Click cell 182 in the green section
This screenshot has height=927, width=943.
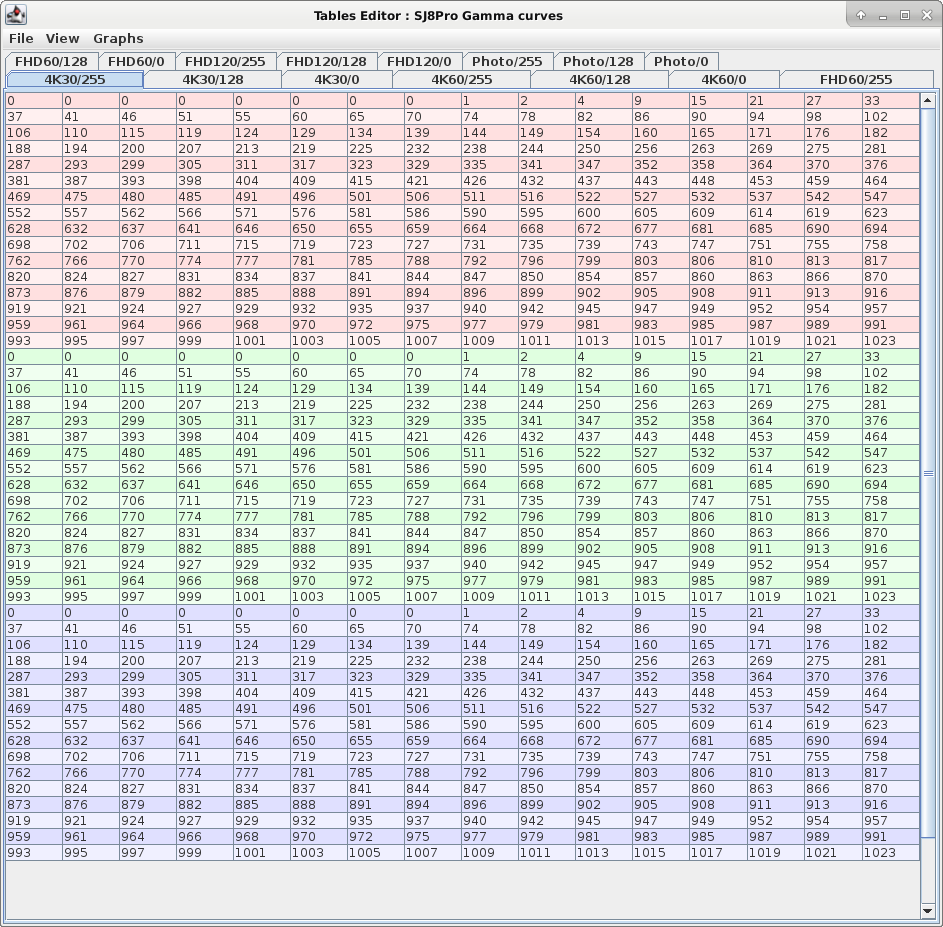point(891,389)
